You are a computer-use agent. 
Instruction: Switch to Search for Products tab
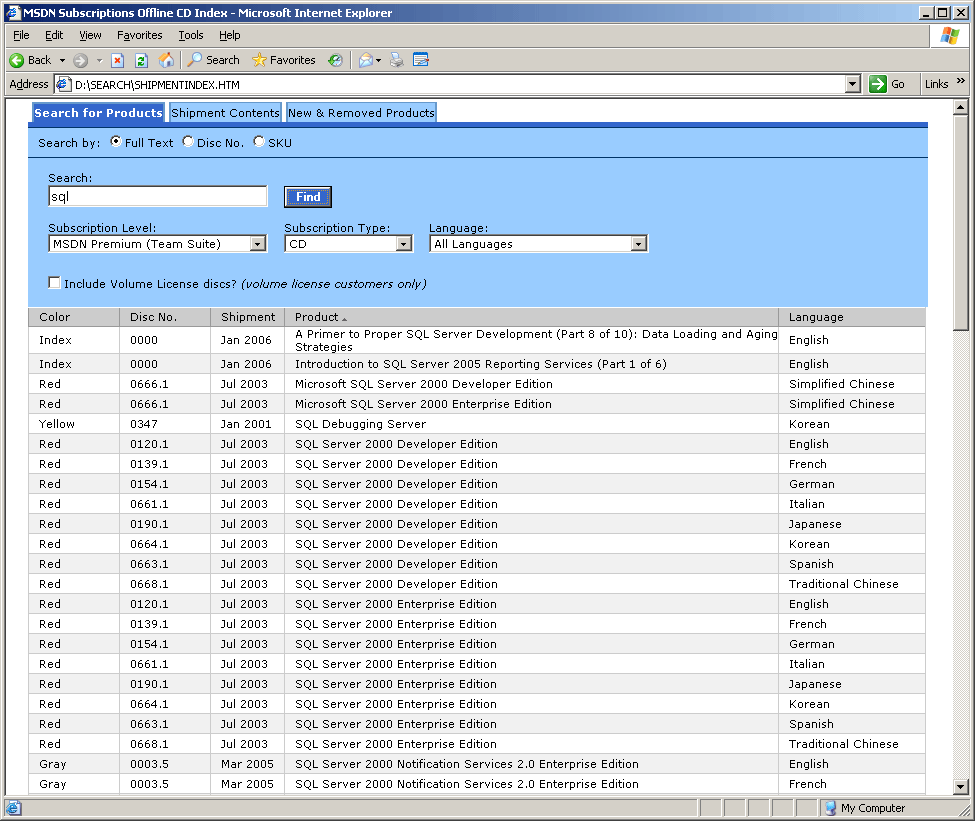point(98,113)
